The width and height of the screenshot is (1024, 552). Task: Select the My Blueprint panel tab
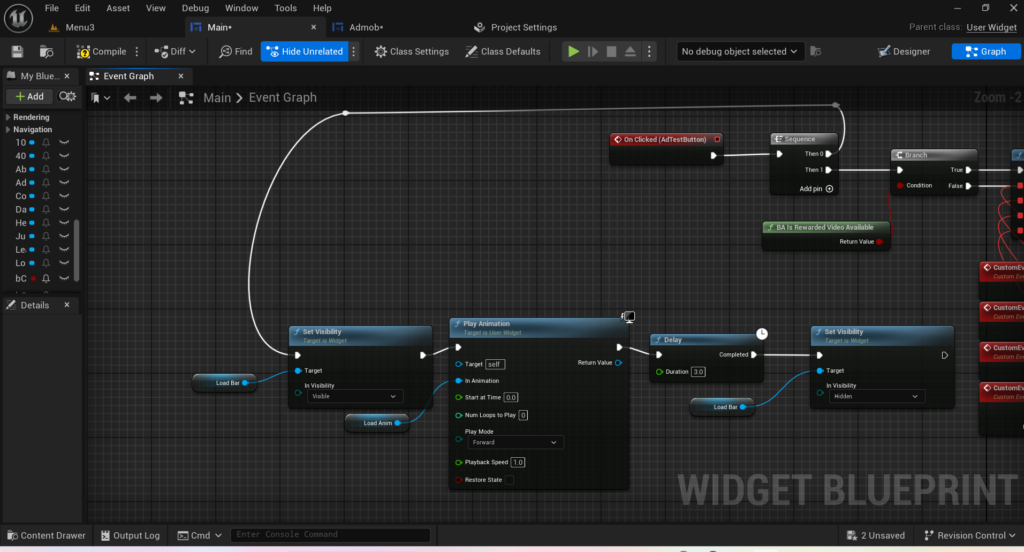click(x=38, y=76)
